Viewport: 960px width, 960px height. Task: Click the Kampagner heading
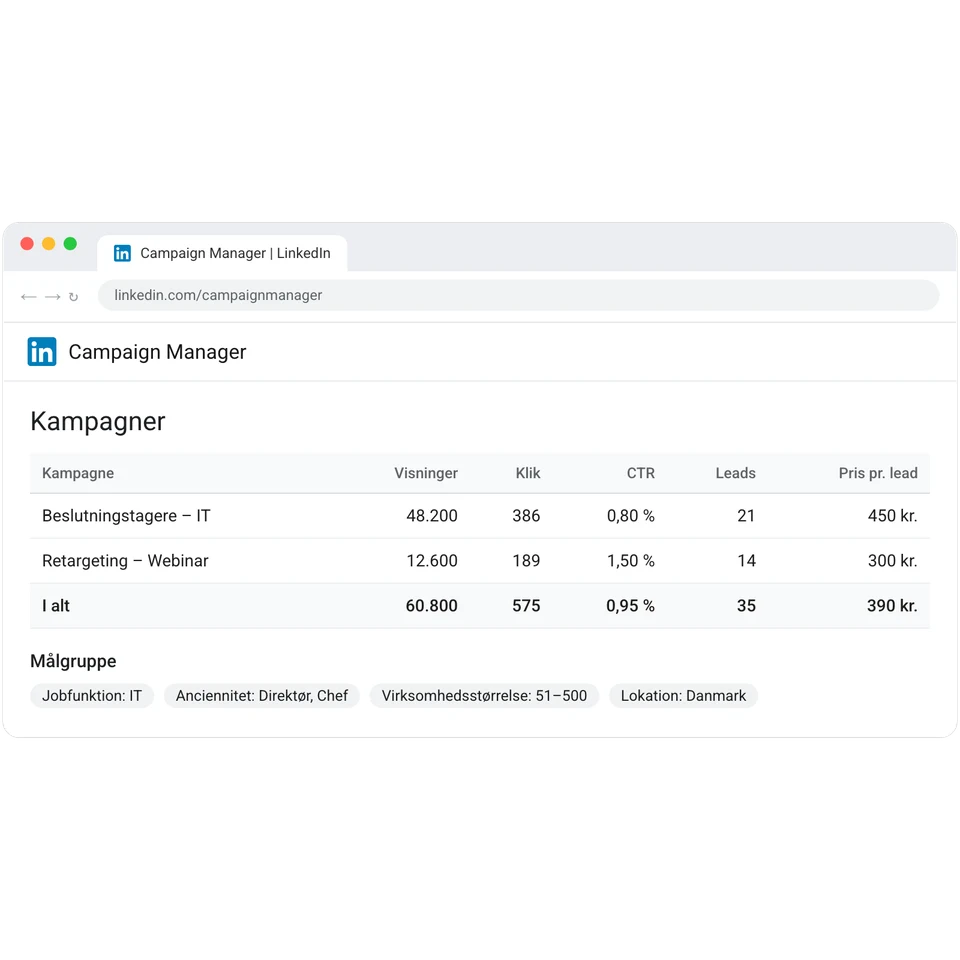pyautogui.click(x=98, y=421)
